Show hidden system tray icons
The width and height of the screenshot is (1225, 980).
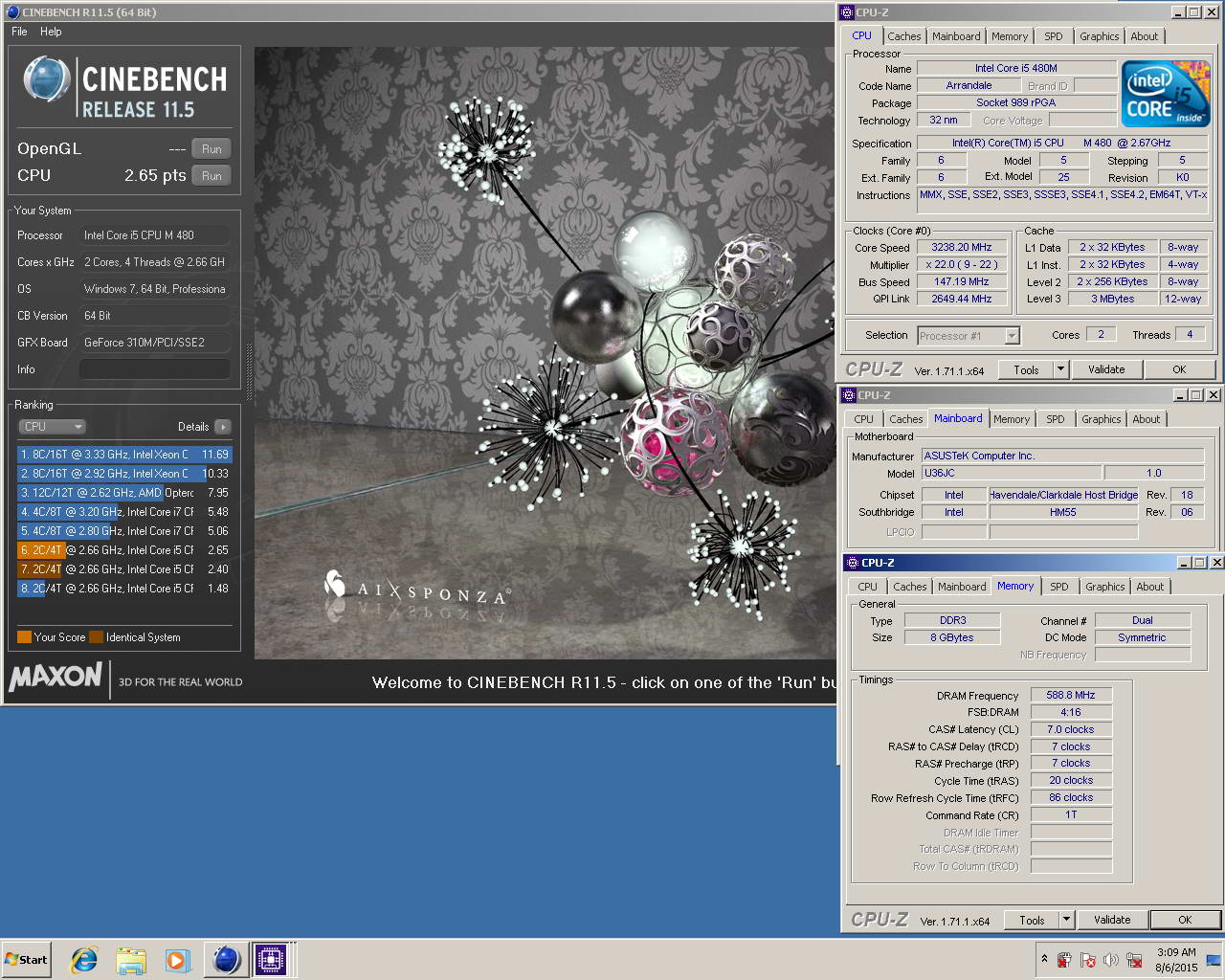(1043, 960)
